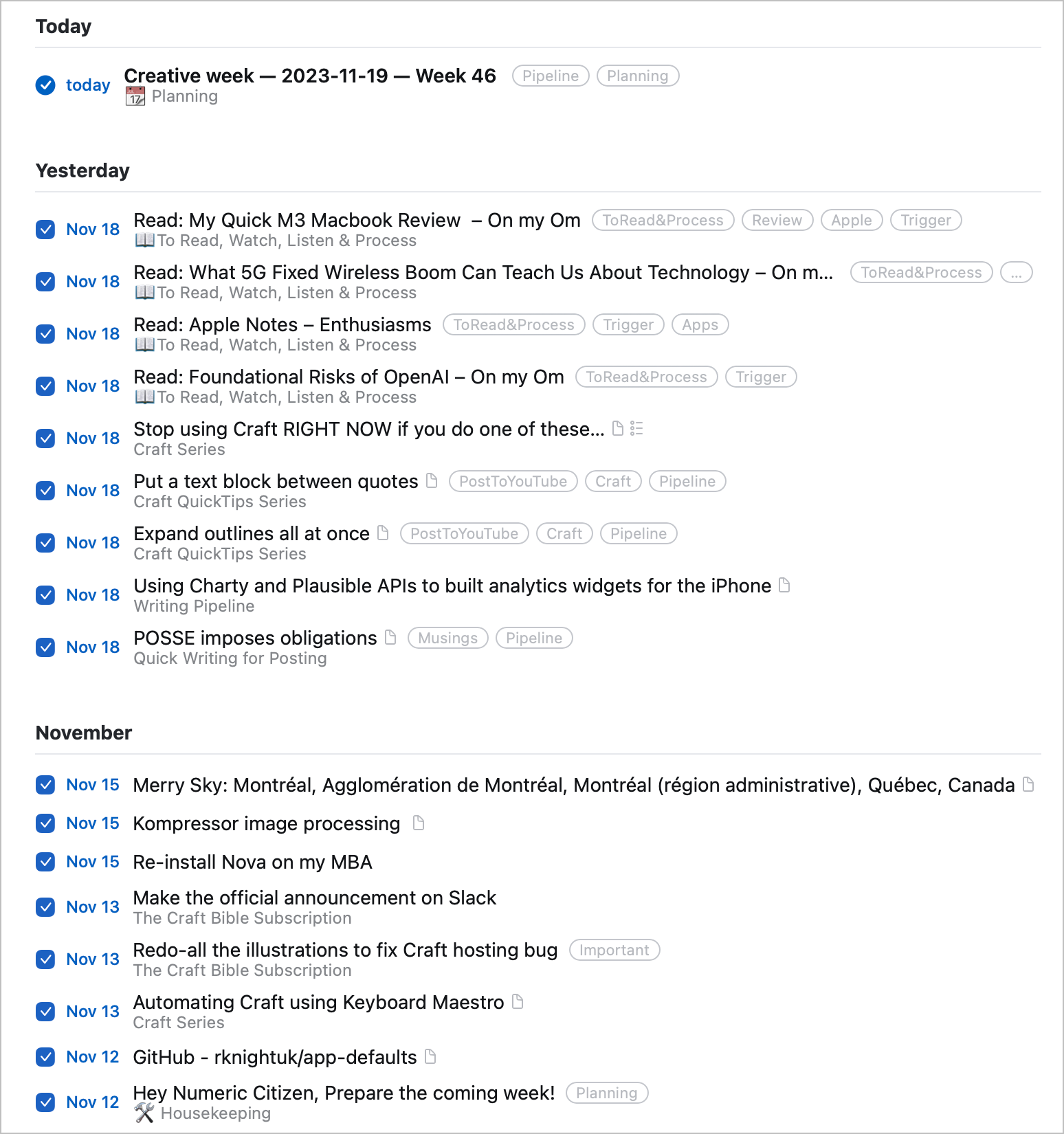Image resolution: width=1064 pixels, height=1134 pixels.
Task: Click the Review tag on M3 Macbook task
Action: click(777, 220)
